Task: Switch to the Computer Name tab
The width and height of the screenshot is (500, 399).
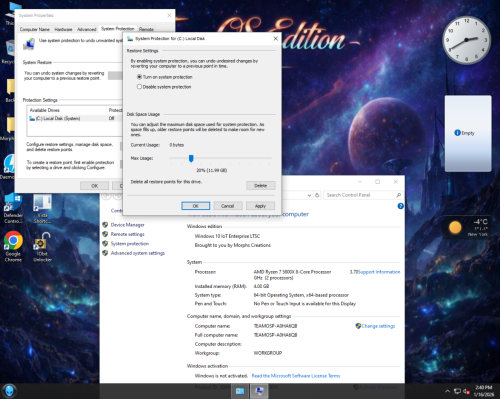Action: [35, 29]
